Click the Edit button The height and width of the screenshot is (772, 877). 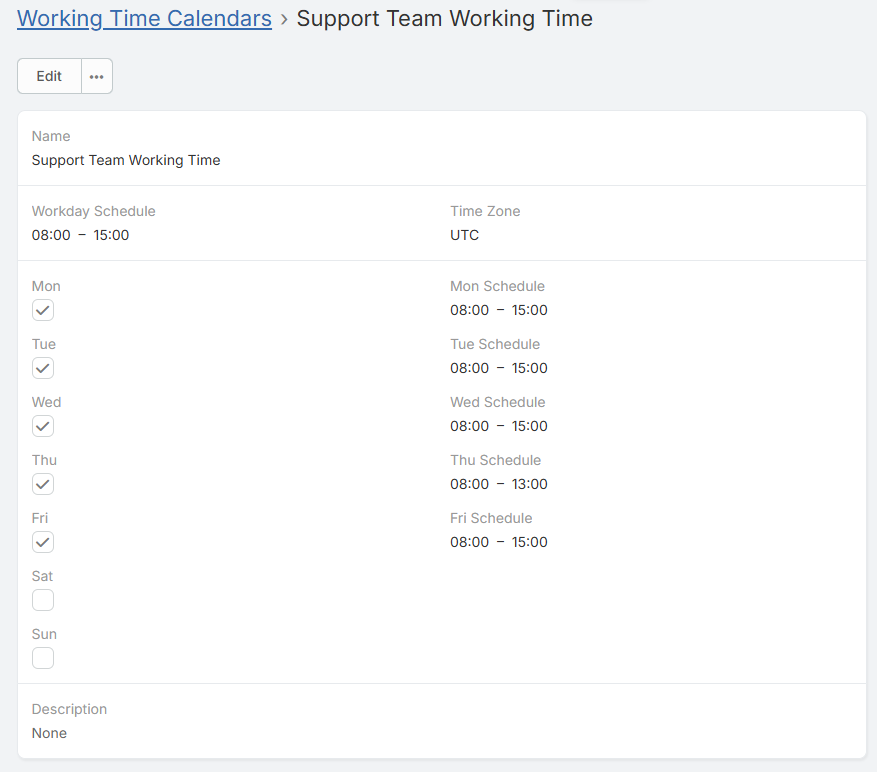pos(49,76)
